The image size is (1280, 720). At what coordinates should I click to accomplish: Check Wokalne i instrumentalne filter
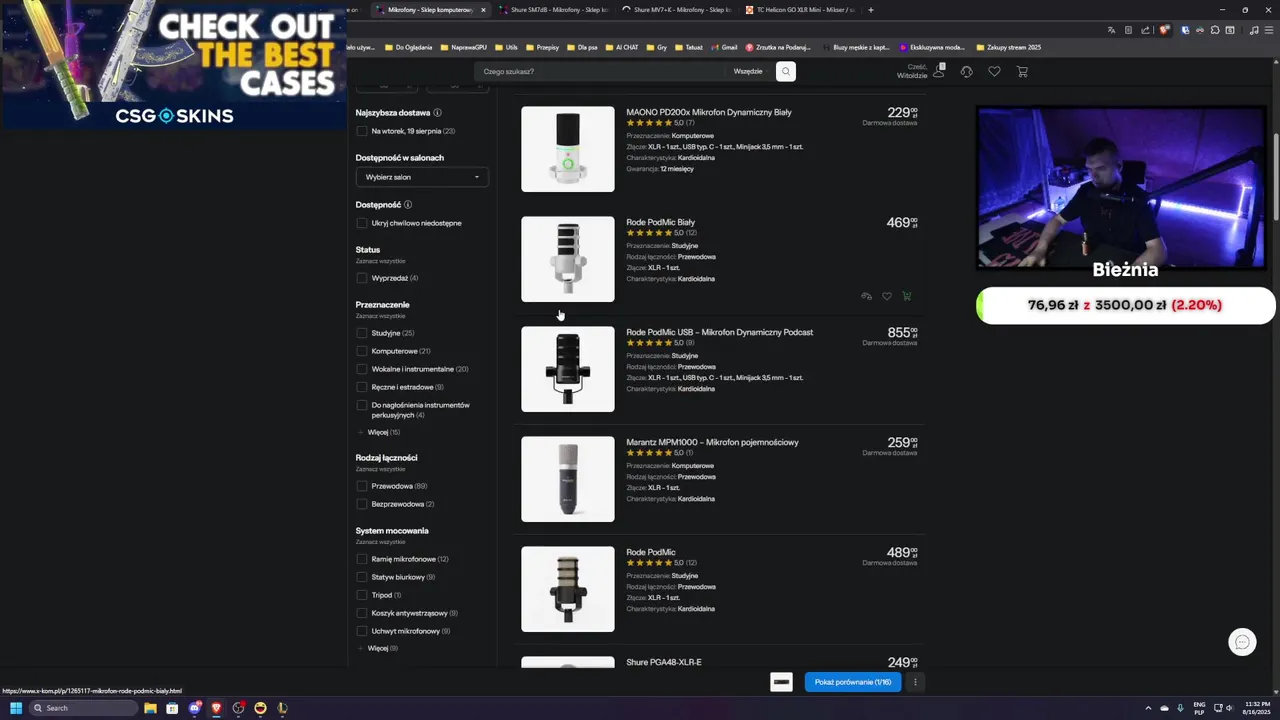click(x=362, y=369)
